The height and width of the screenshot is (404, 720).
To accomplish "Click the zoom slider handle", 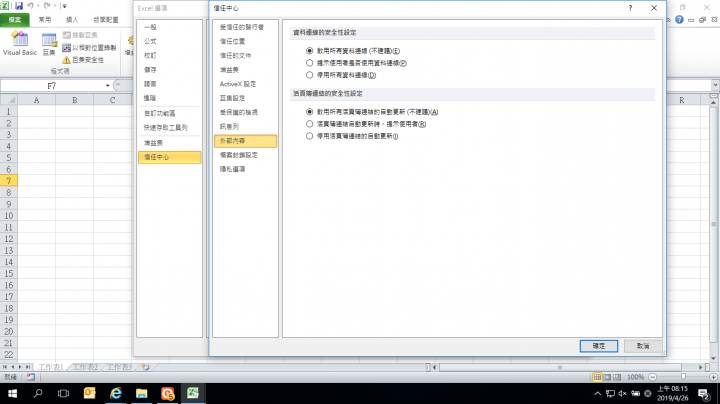I will pos(683,377).
